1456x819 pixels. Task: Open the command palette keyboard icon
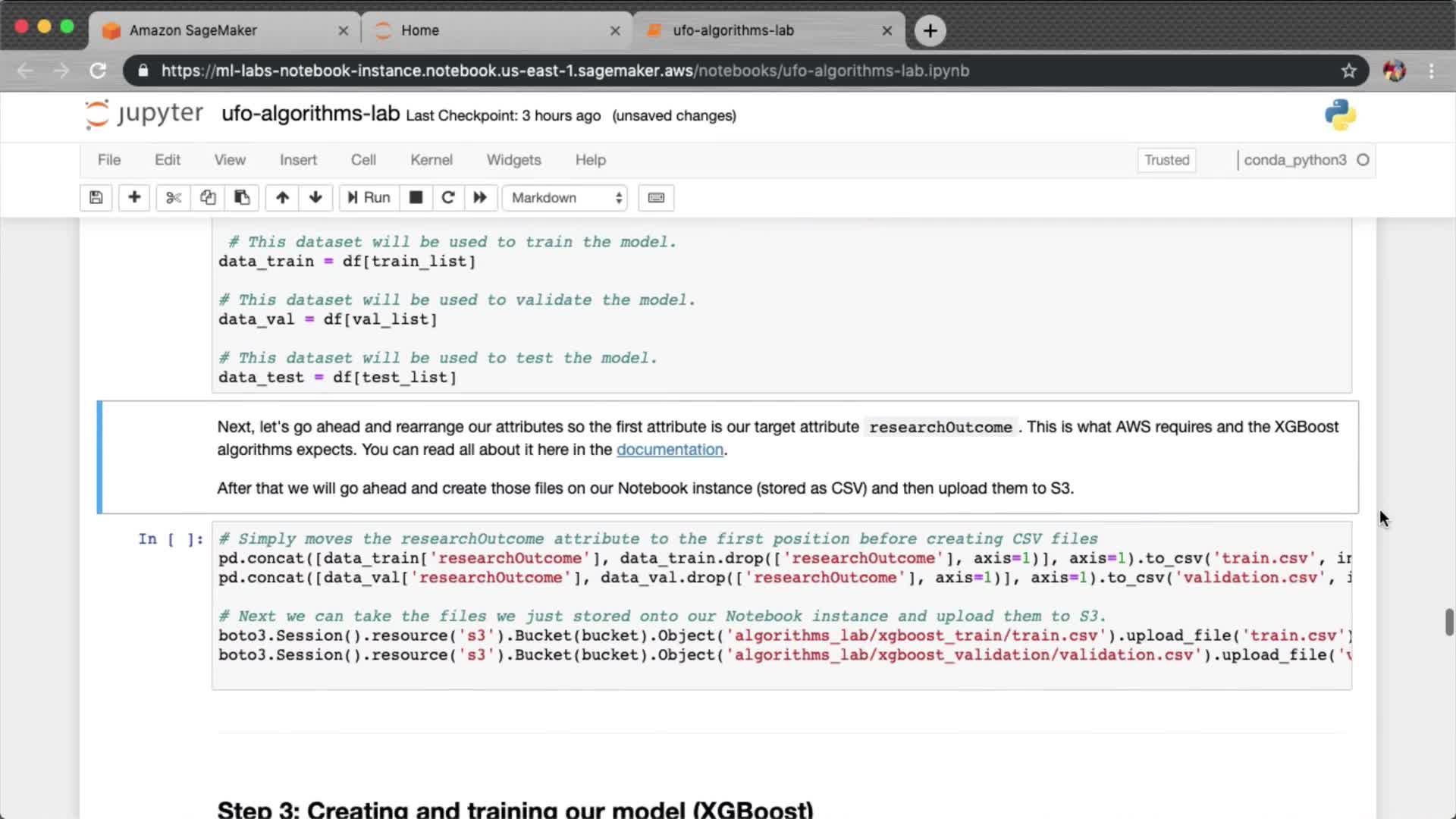(656, 198)
